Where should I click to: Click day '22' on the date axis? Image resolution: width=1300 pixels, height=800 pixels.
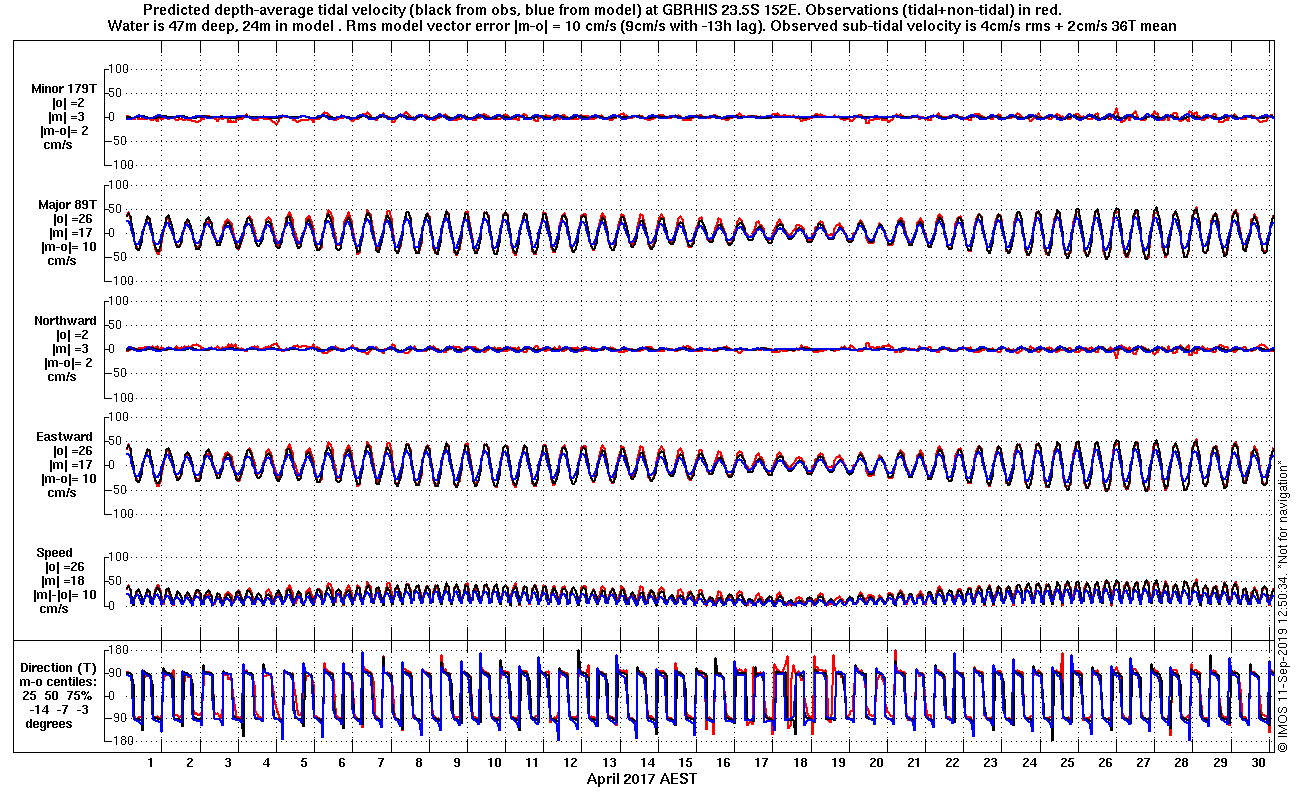click(x=952, y=762)
